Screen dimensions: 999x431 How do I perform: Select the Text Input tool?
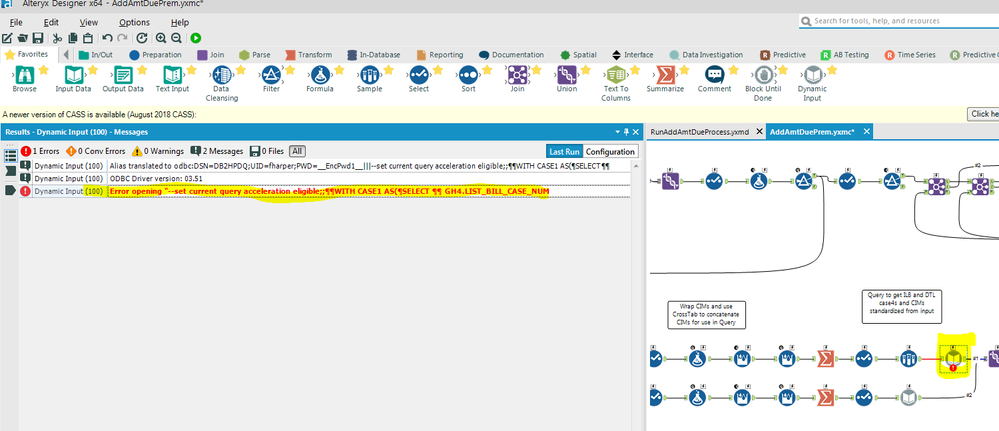coord(172,79)
